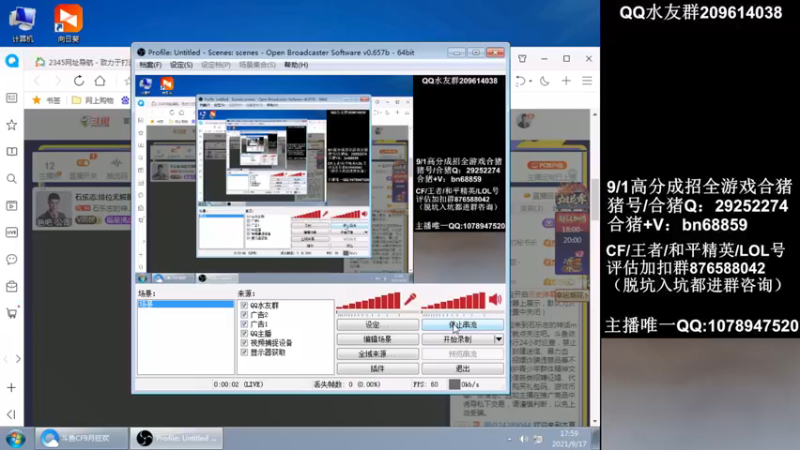Open the reading book icon in browser sidebar
Image resolution: width=800 pixels, height=450 pixels.
pyautogui.click(x=11, y=152)
